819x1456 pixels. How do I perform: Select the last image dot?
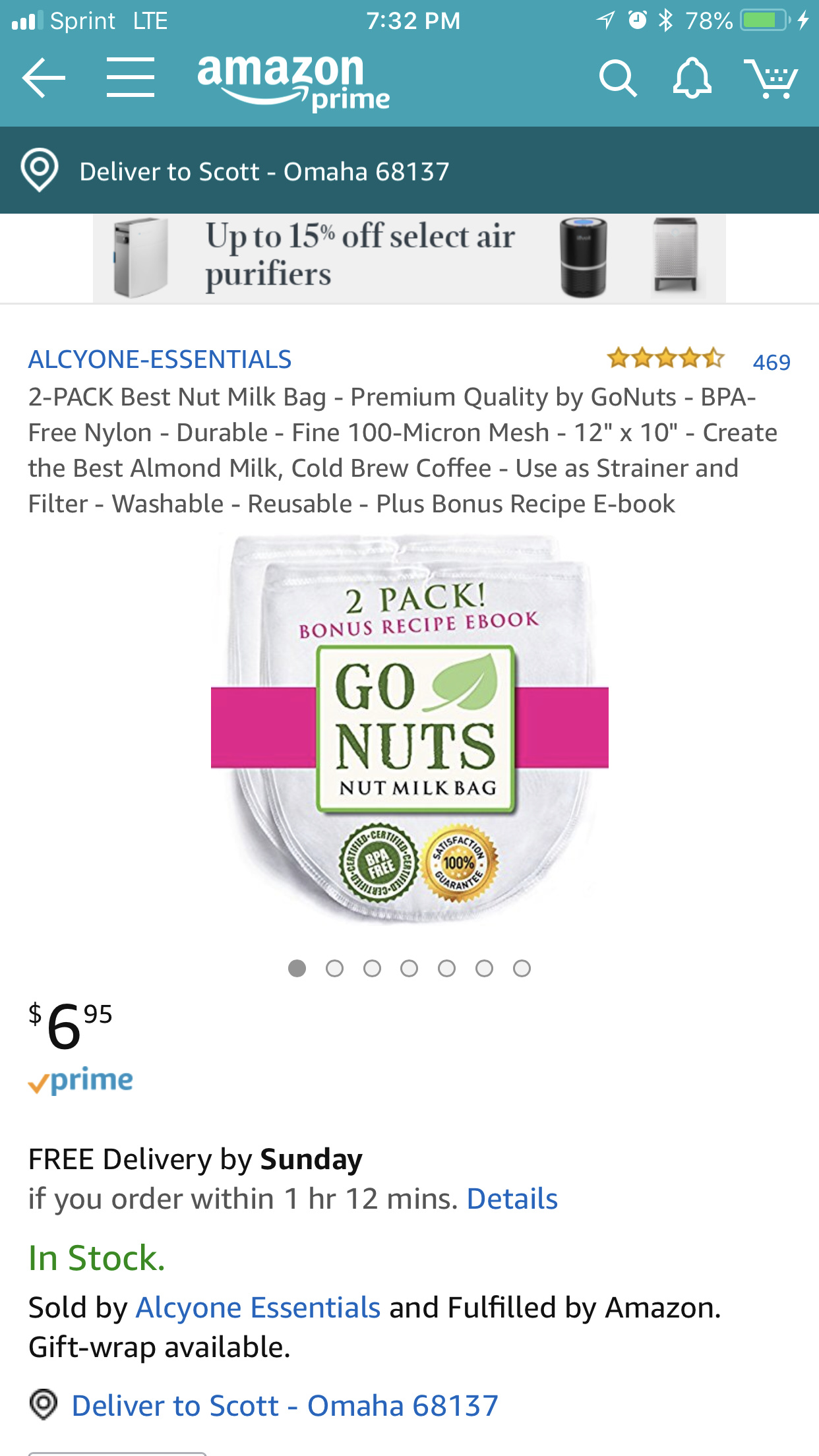522,968
